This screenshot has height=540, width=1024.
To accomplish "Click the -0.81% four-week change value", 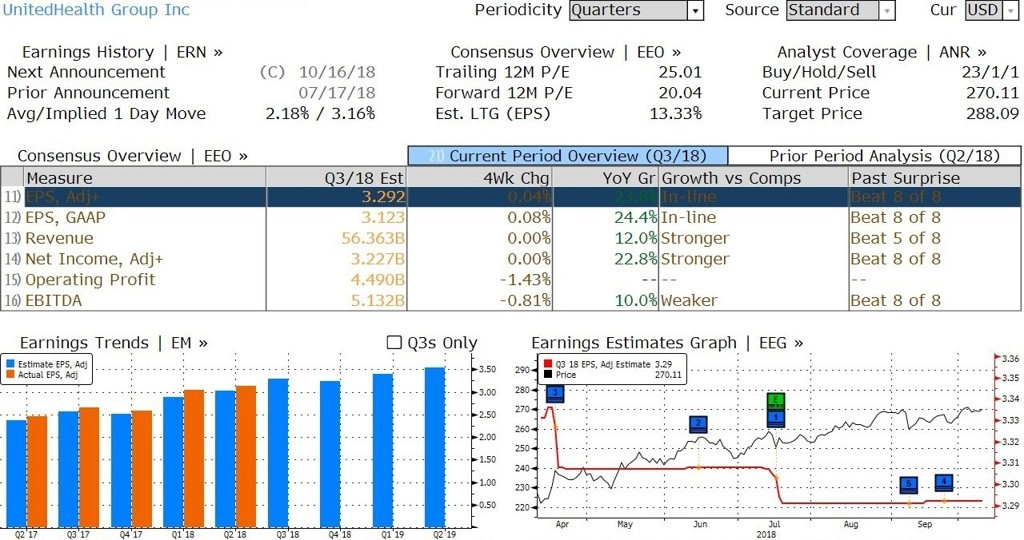I will point(525,301).
